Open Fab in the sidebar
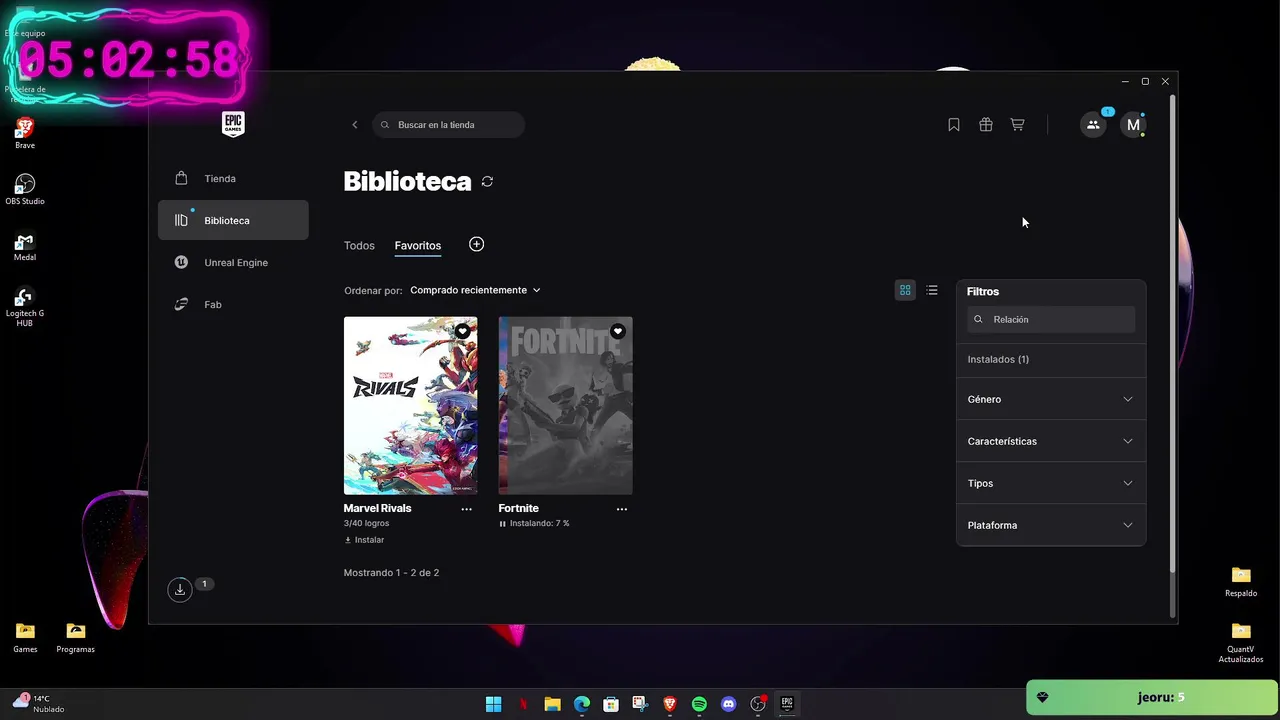This screenshot has height=720, width=1280. [233, 304]
